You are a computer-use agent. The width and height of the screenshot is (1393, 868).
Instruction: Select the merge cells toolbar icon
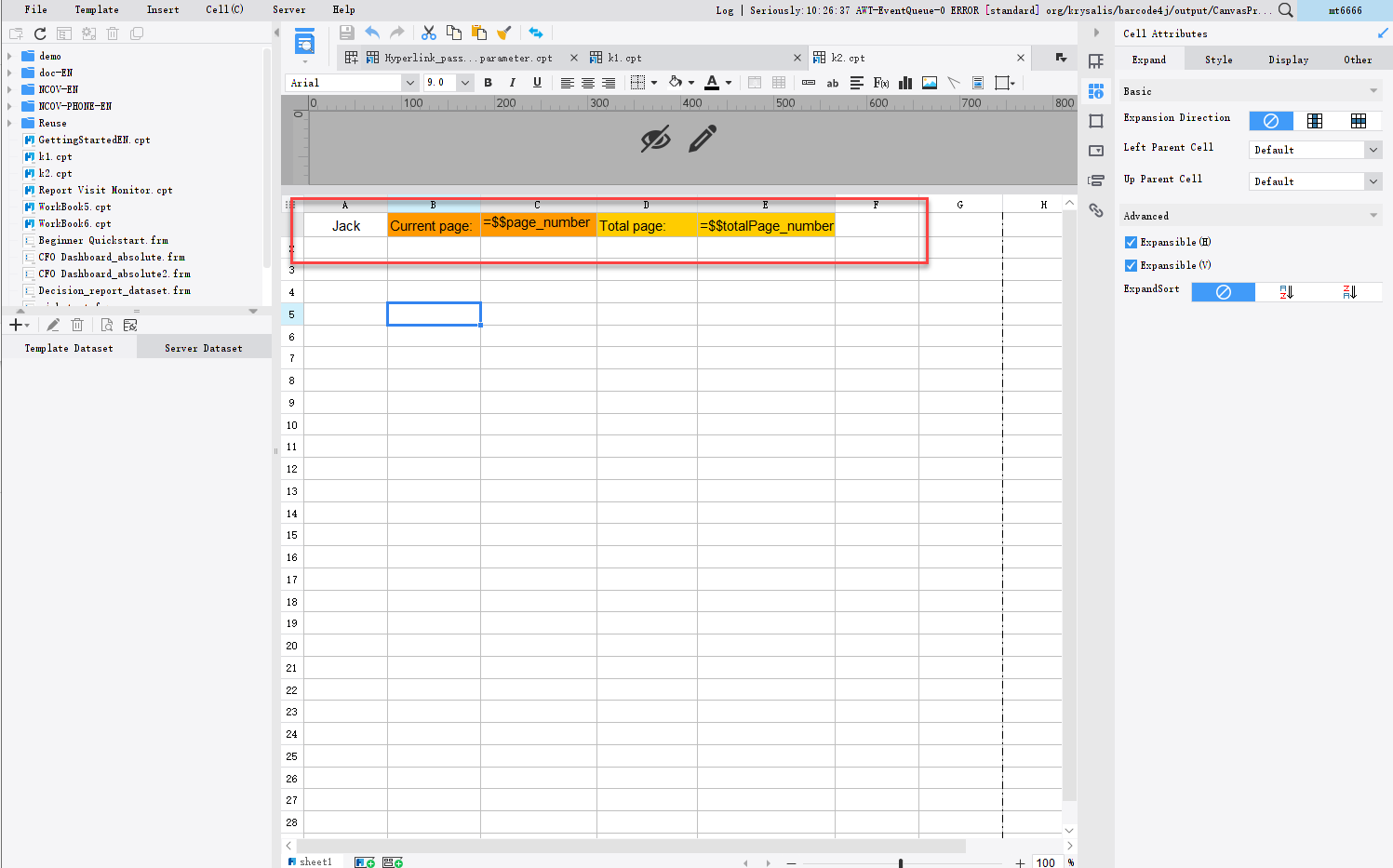pyautogui.click(x=755, y=83)
